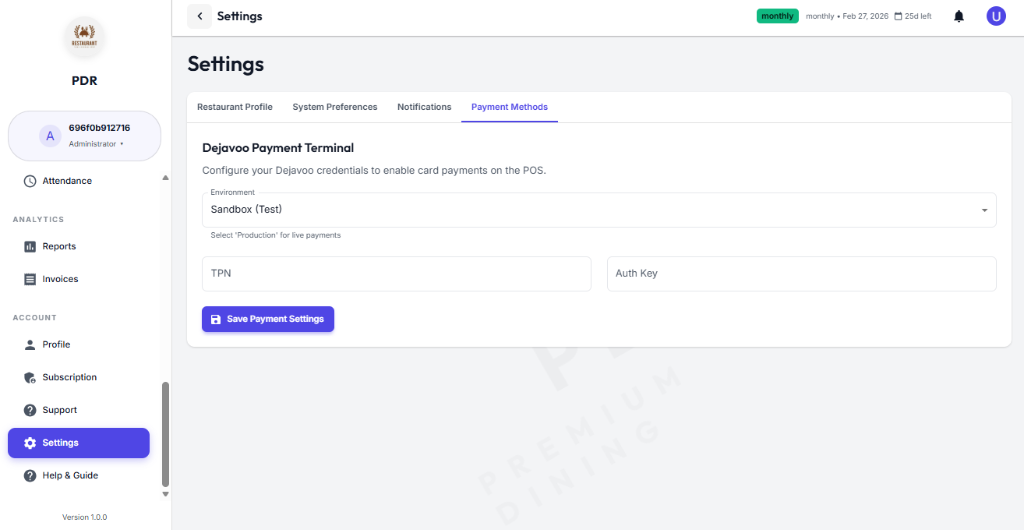Click the Attendance clock icon
The width and height of the screenshot is (1024, 530).
pyautogui.click(x=29, y=181)
